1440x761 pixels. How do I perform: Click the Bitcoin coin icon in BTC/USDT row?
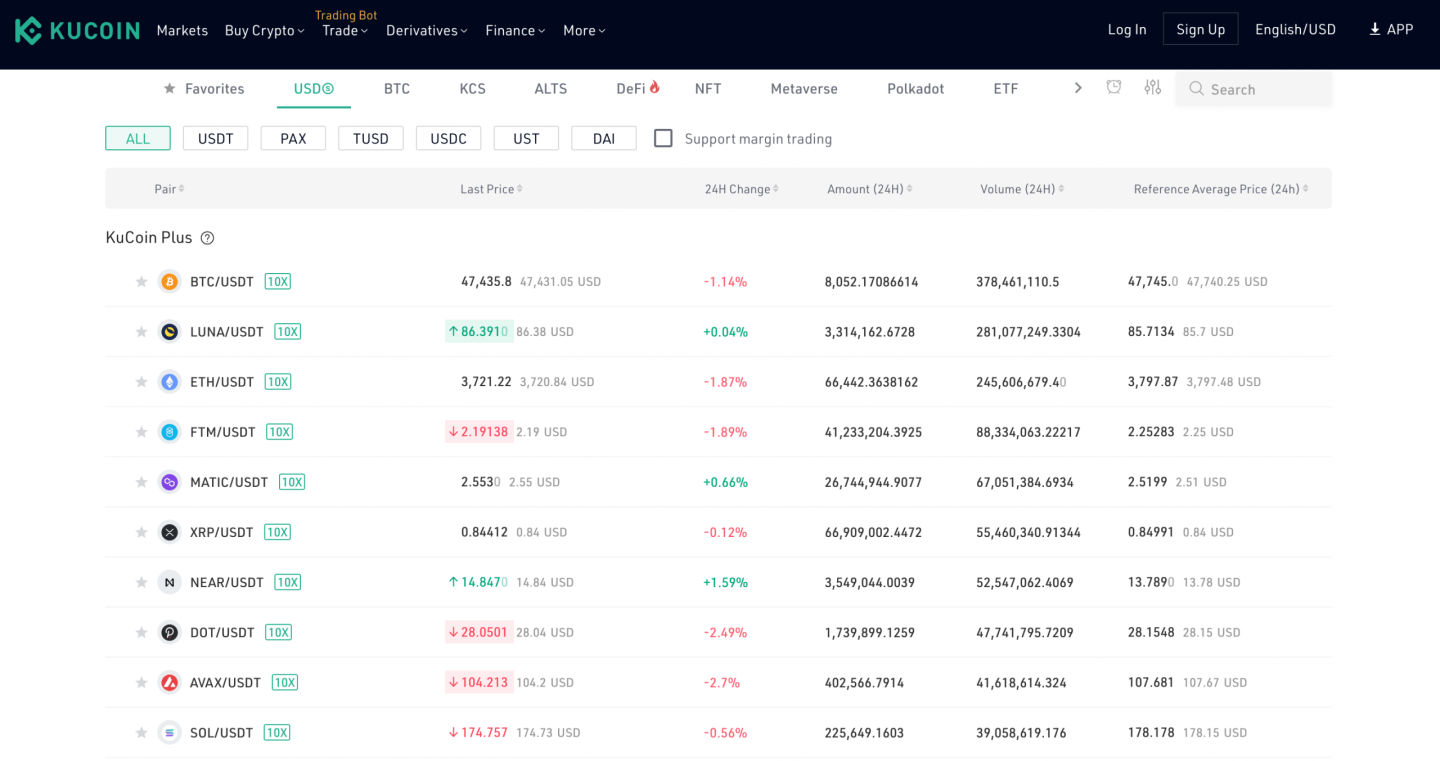(169, 281)
